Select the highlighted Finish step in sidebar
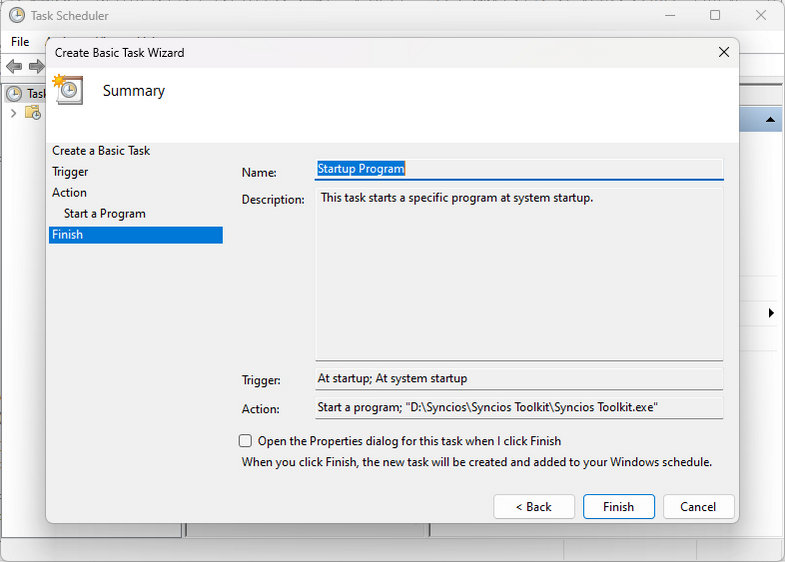Image resolution: width=785 pixels, height=562 pixels. (136, 235)
